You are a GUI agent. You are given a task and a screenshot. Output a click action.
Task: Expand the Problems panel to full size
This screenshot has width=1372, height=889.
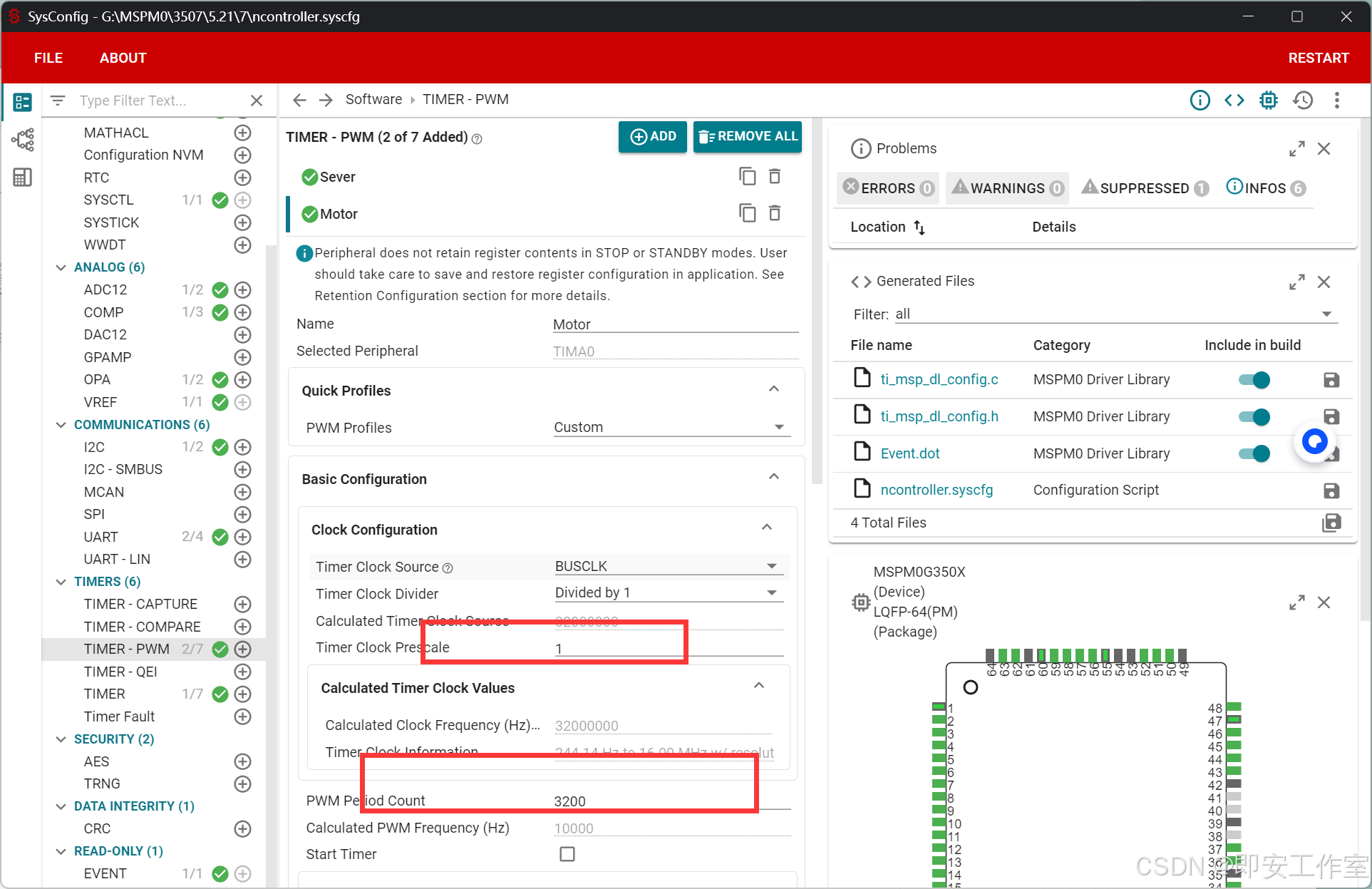(1296, 148)
